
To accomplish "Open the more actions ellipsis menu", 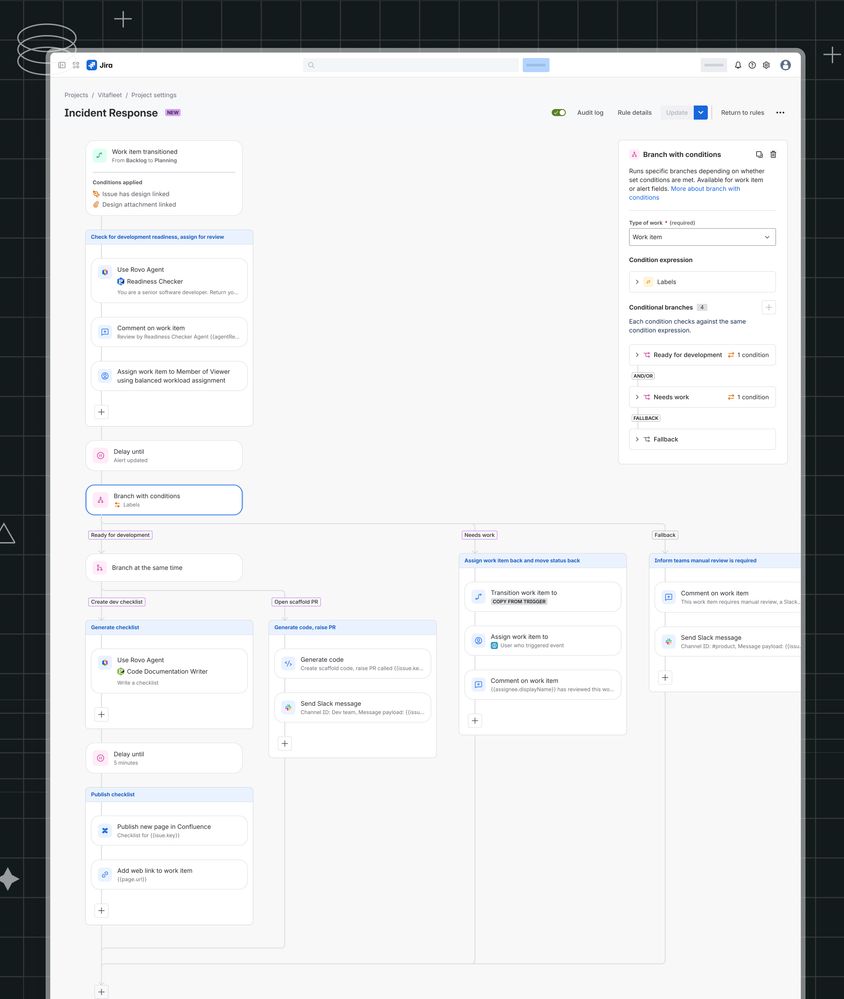I will 780,113.
